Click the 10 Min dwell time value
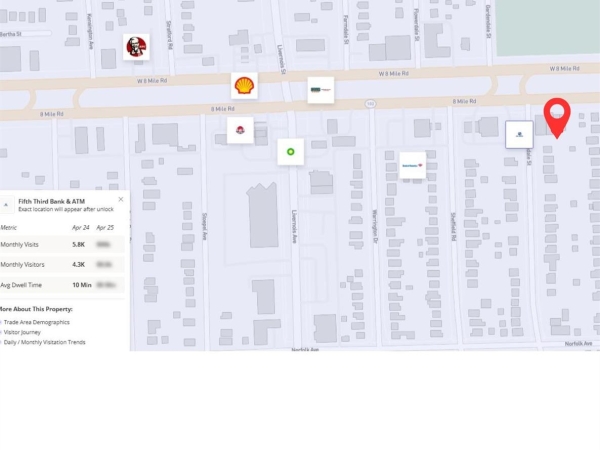This screenshot has height=450, width=600. tap(82, 285)
